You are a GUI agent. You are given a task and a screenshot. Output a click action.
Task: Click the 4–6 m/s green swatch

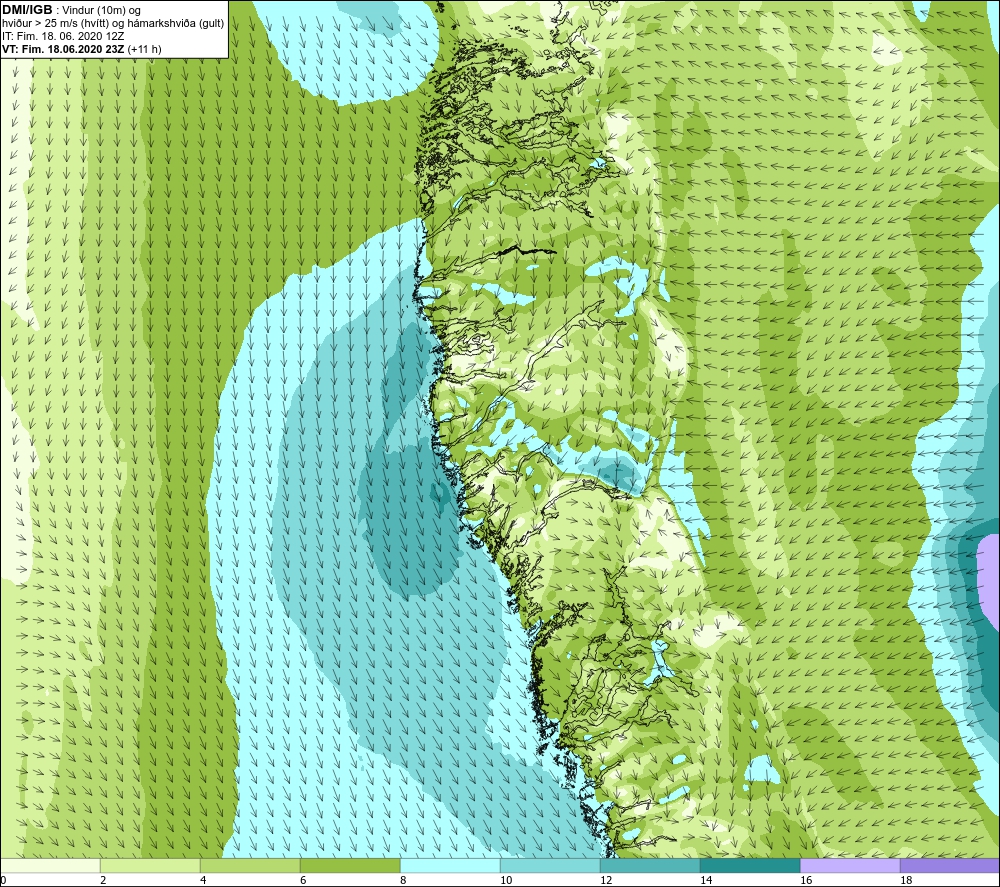click(x=250, y=865)
